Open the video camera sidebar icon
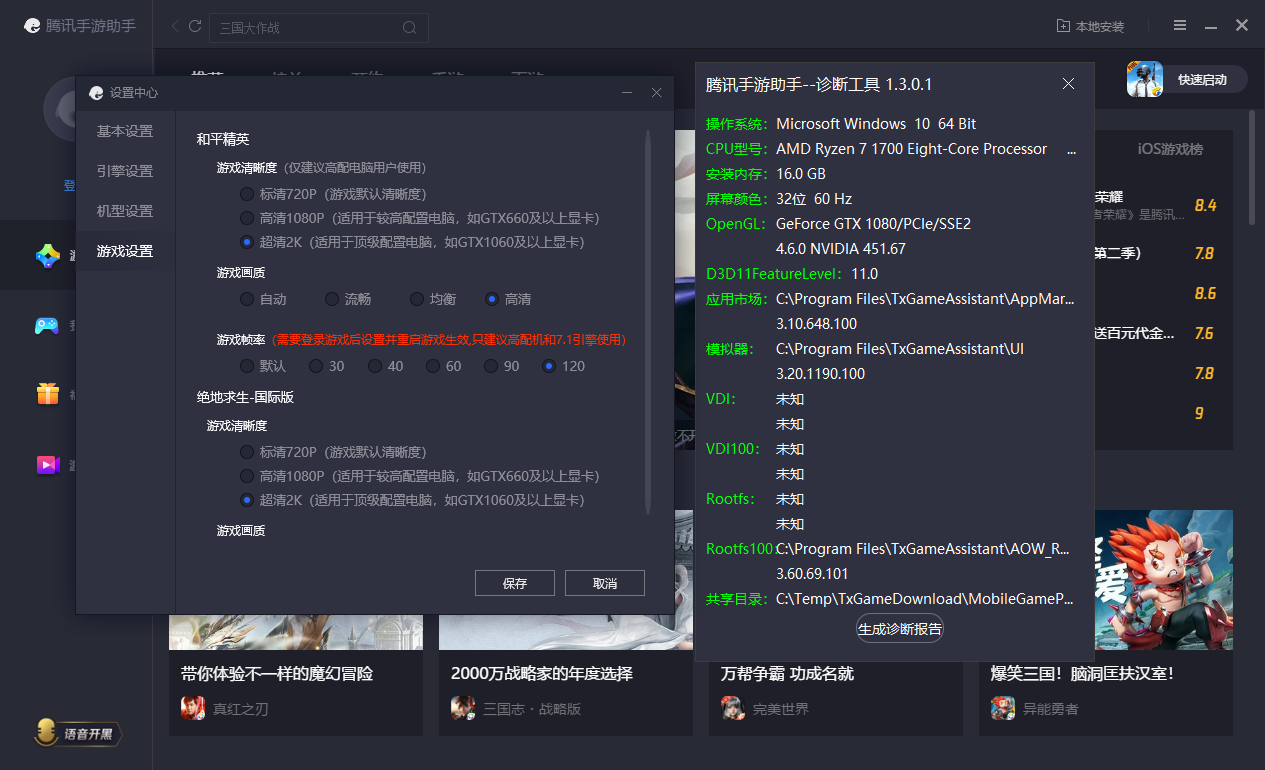The height and width of the screenshot is (770, 1265). tap(48, 464)
